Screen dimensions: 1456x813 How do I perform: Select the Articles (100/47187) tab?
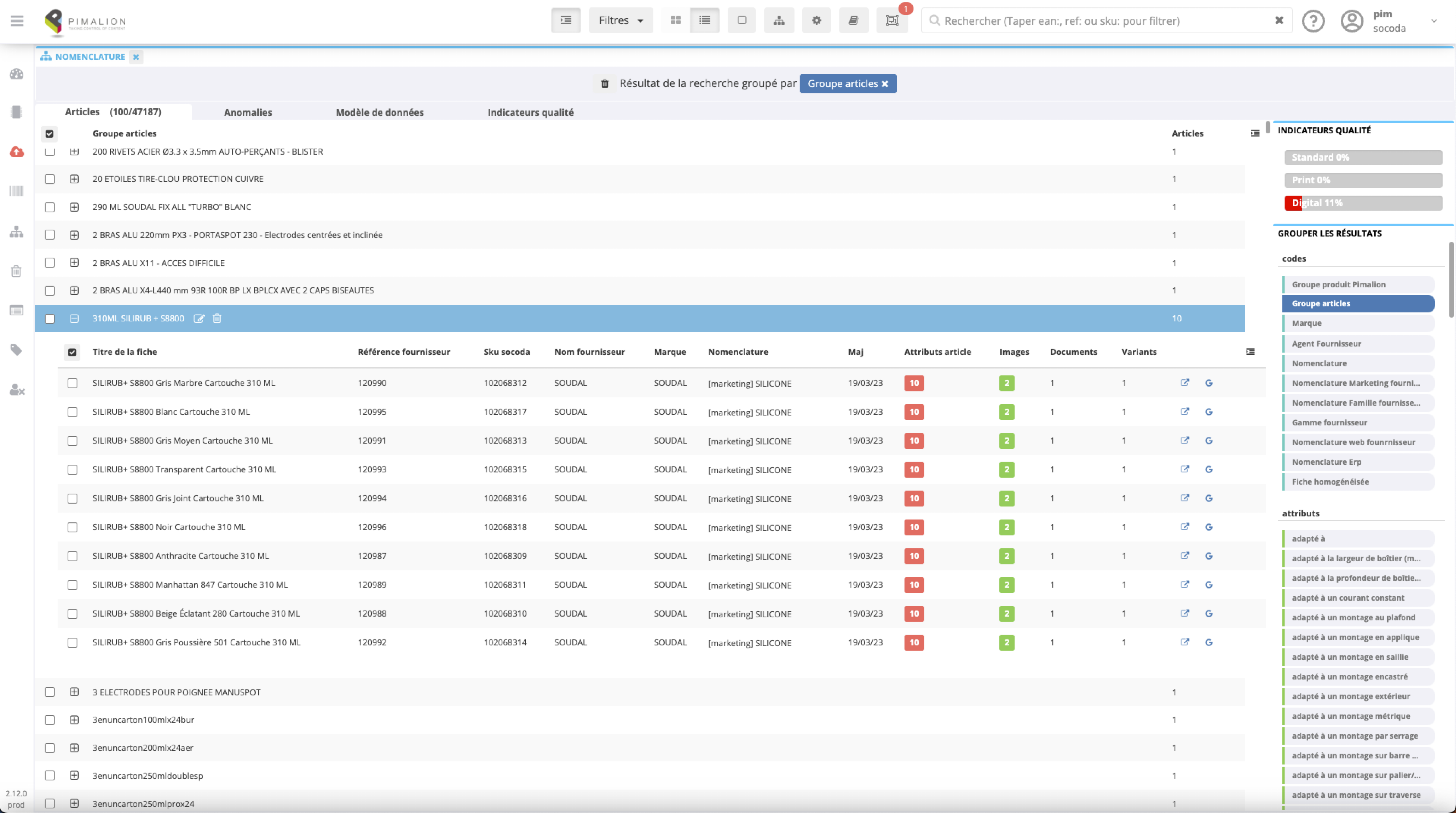coord(113,112)
